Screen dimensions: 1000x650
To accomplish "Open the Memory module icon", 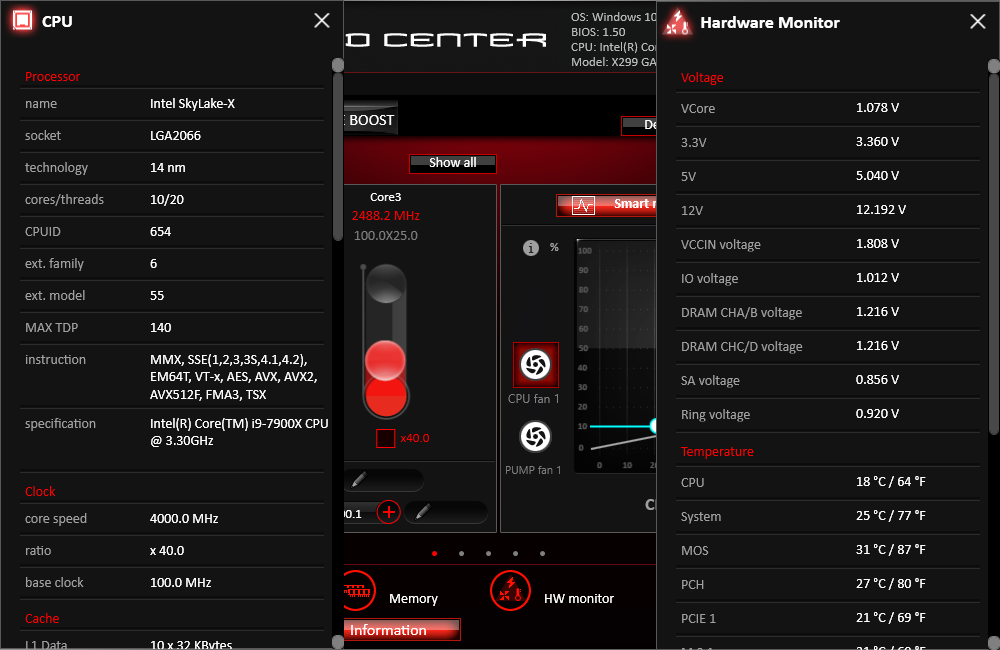I will [357, 591].
